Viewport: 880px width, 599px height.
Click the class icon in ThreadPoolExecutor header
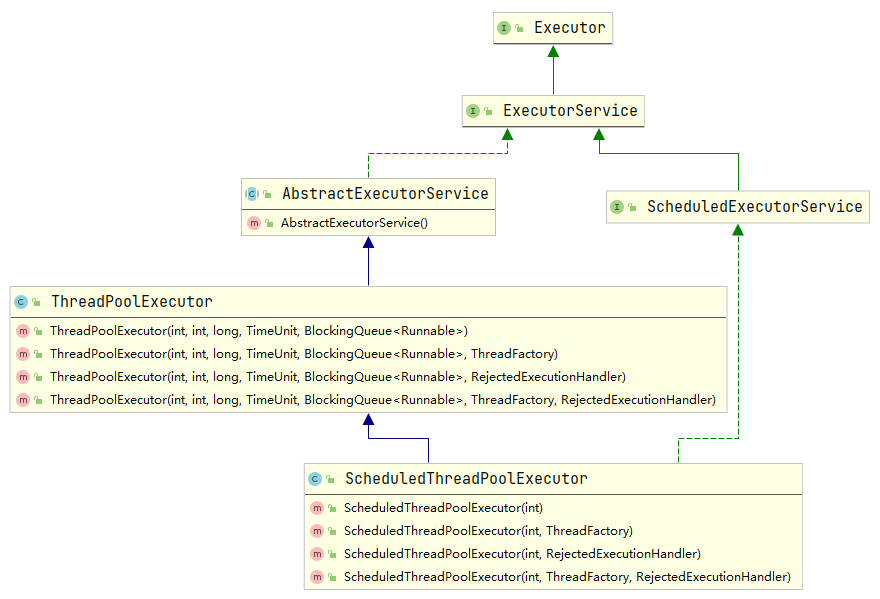pyautogui.click(x=21, y=302)
